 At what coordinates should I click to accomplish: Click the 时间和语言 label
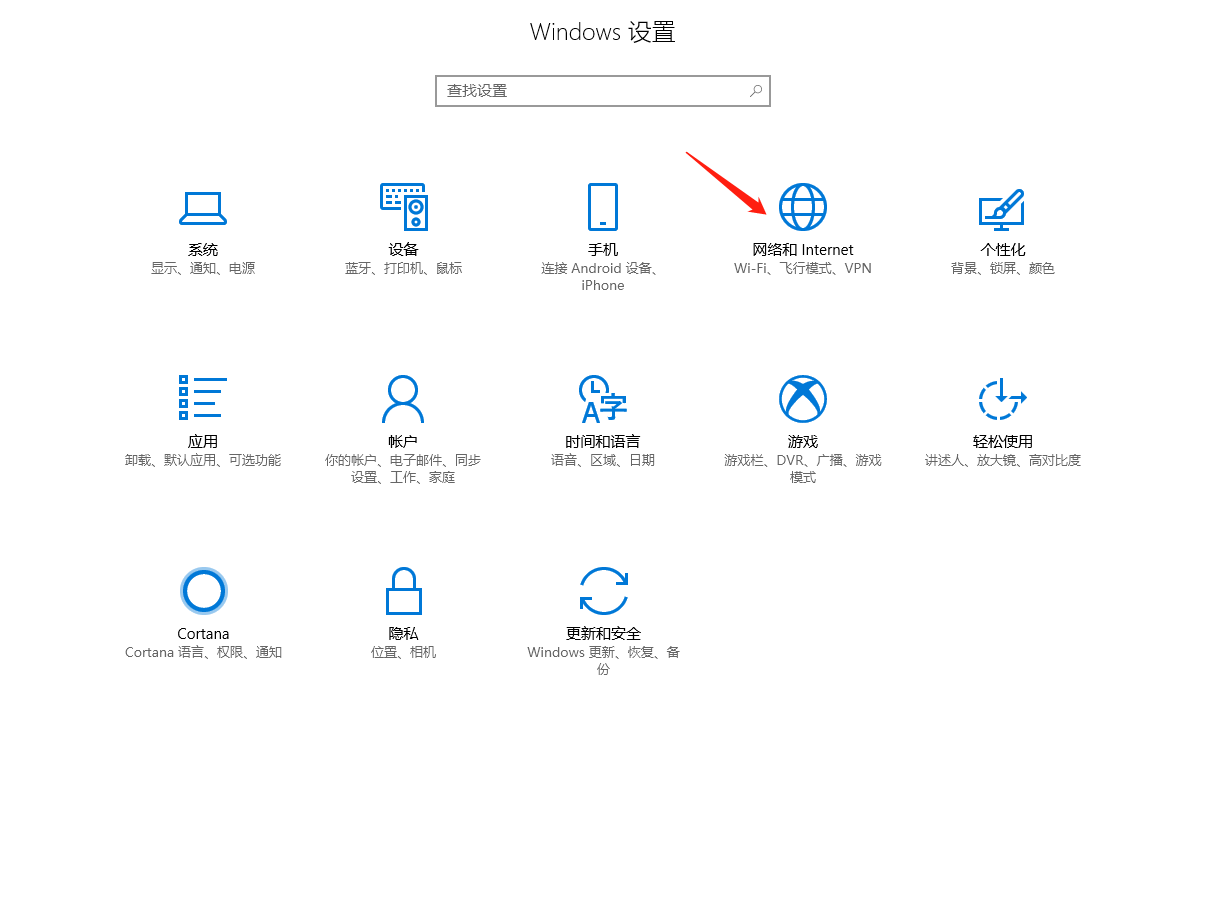(x=603, y=442)
